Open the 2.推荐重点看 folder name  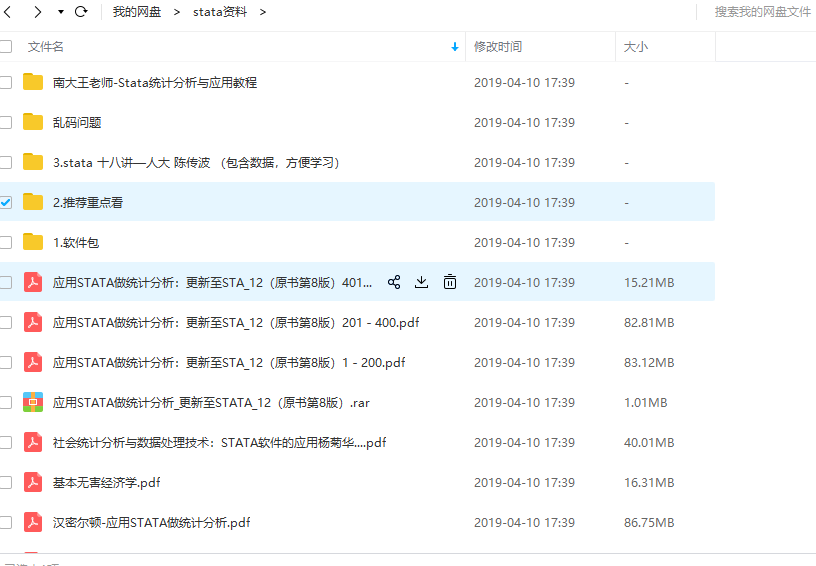tap(88, 203)
